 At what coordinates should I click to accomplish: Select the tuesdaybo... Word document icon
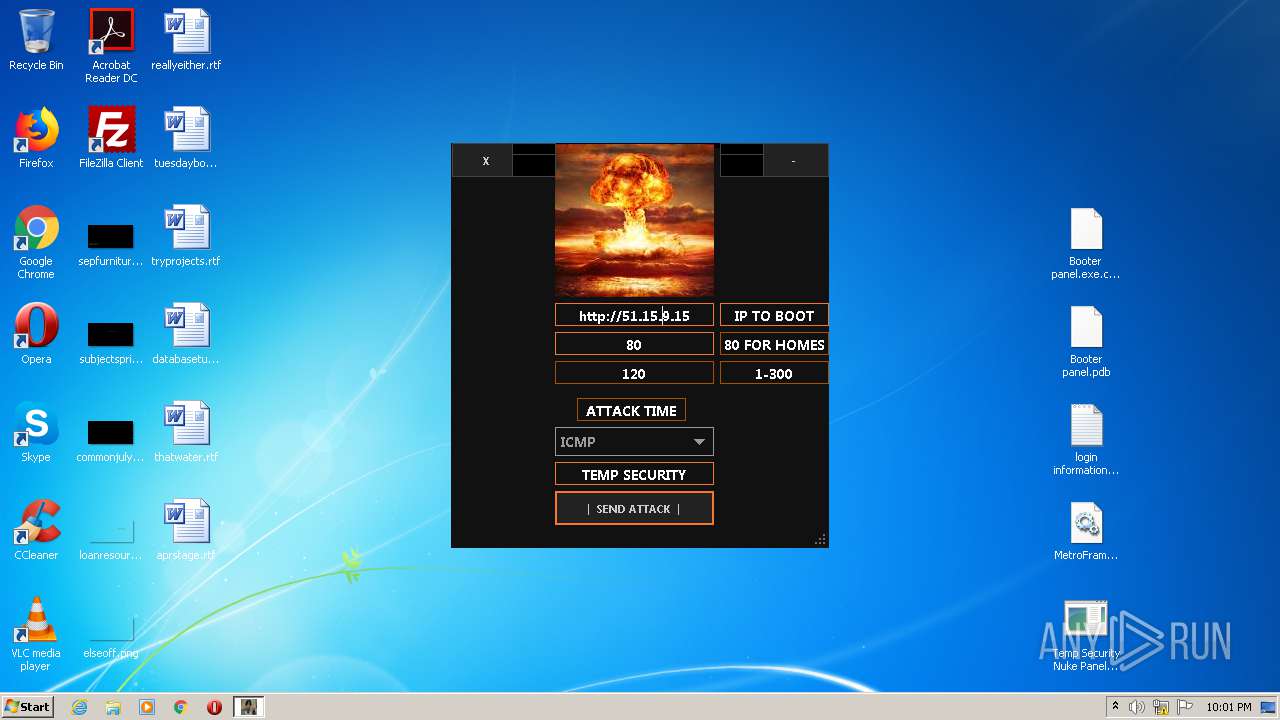[x=186, y=138]
